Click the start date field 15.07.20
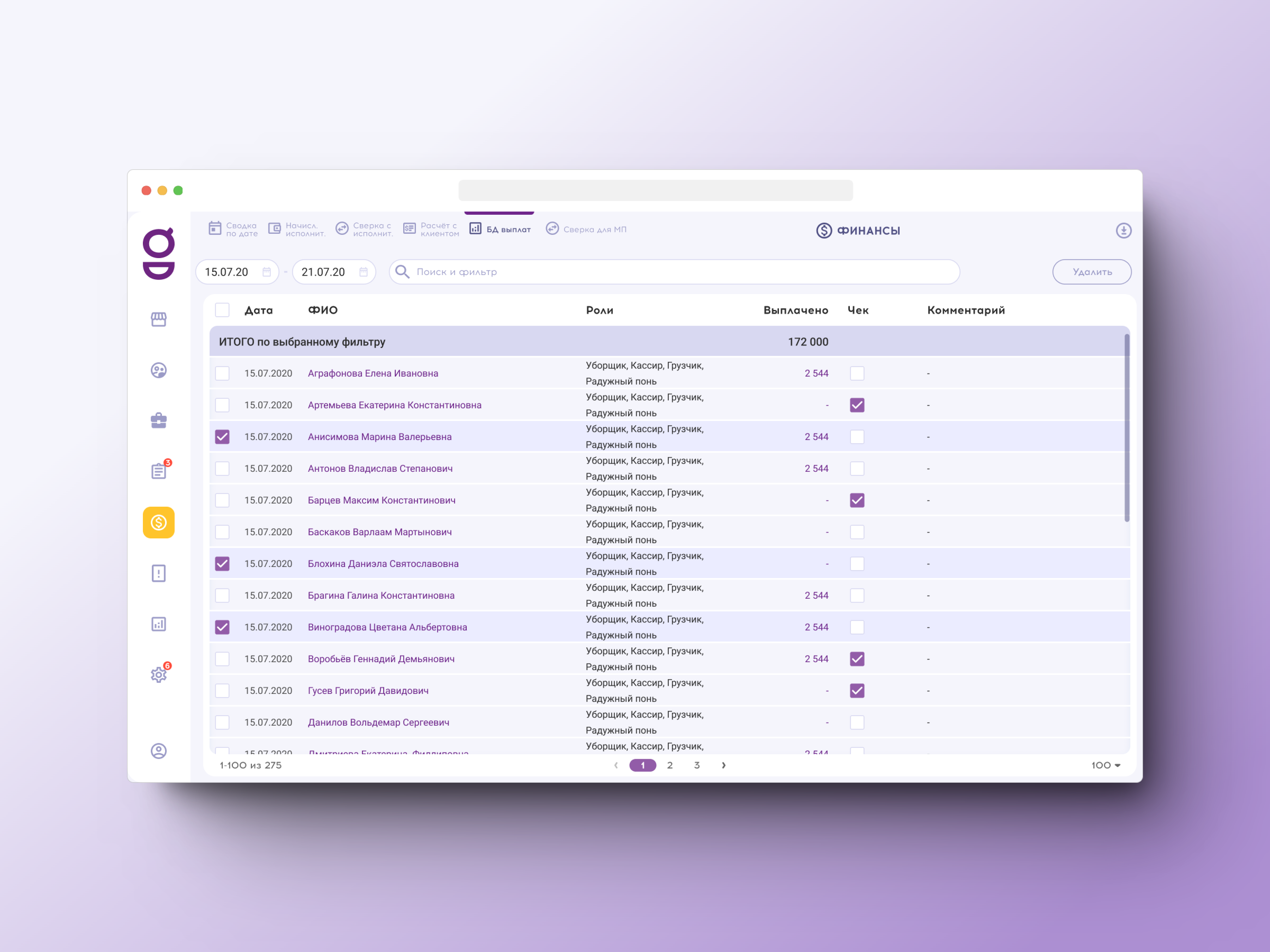The image size is (1270, 952). click(237, 271)
